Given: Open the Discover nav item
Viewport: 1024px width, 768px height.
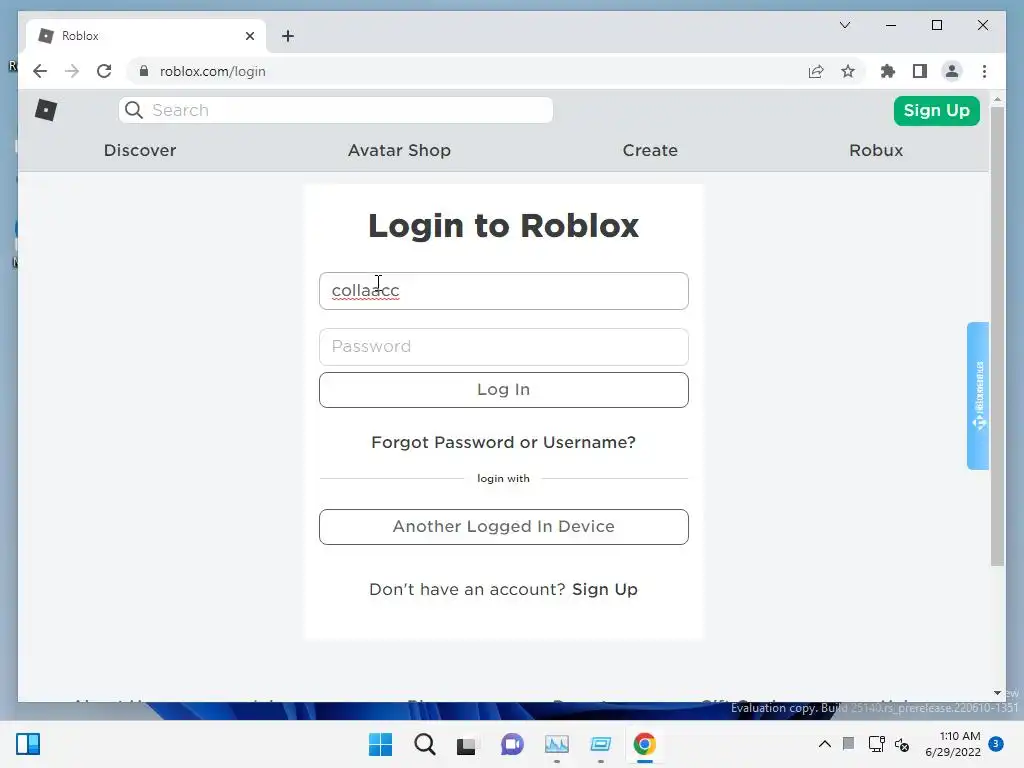Looking at the screenshot, I should (140, 150).
